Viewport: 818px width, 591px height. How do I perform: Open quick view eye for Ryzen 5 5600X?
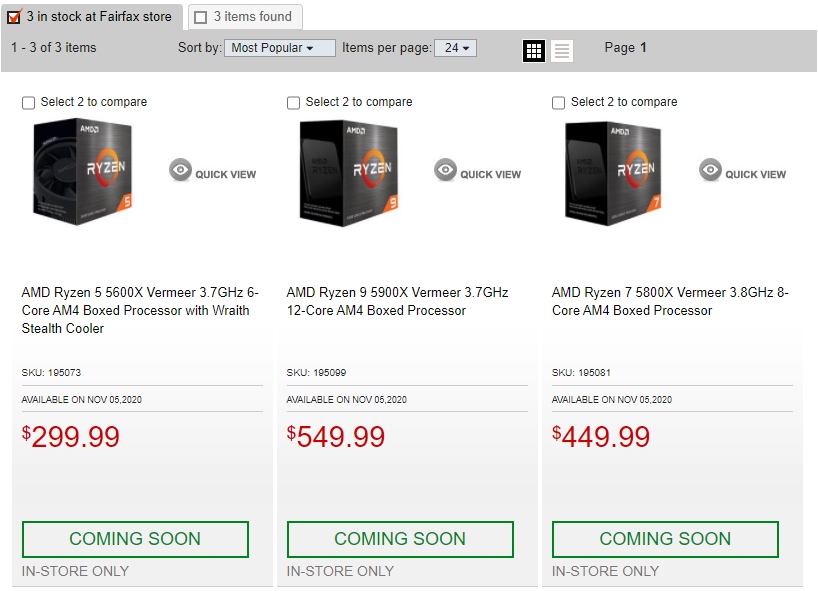point(181,170)
